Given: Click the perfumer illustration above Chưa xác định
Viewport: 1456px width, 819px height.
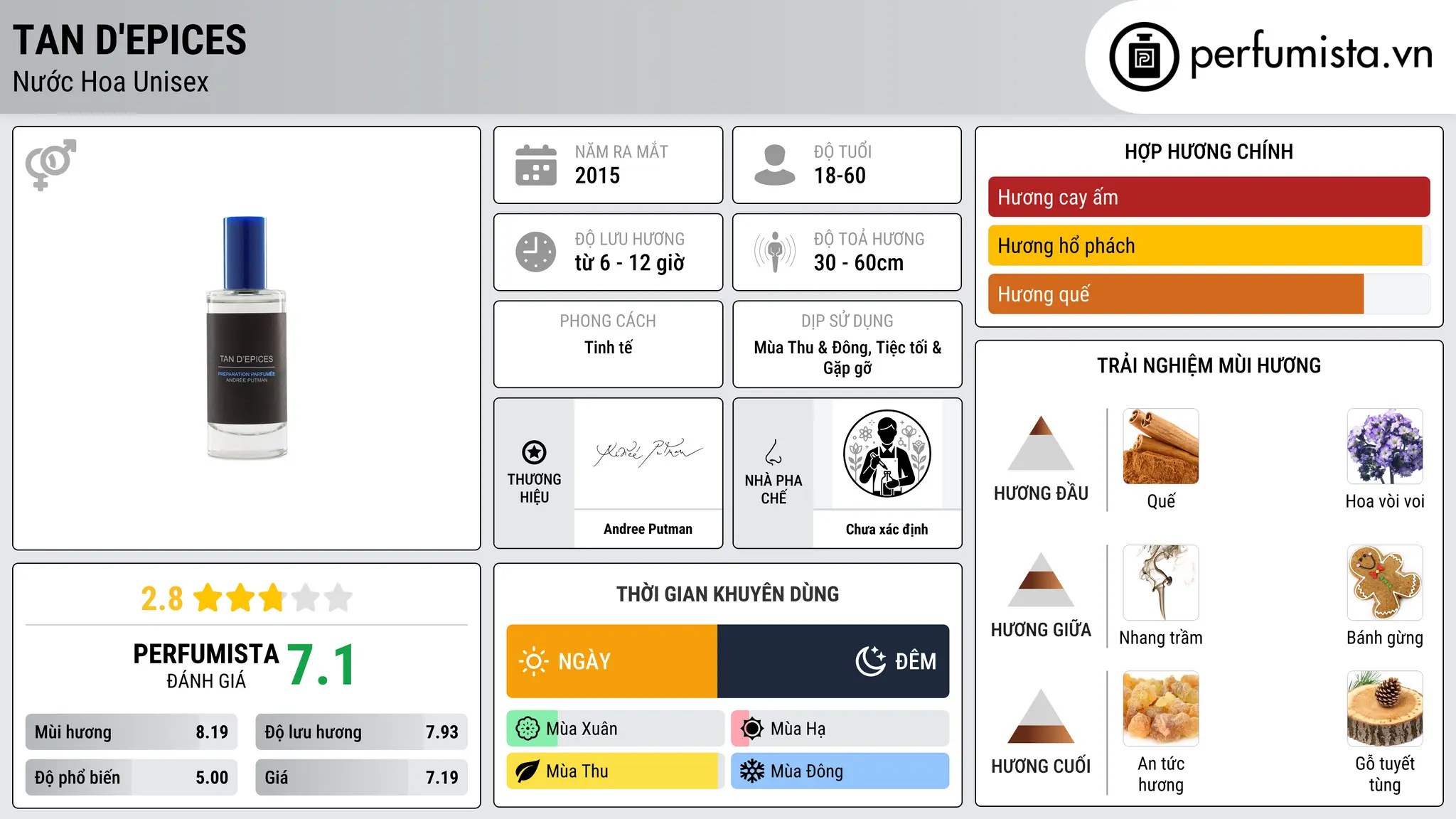Looking at the screenshot, I should 887,454.
